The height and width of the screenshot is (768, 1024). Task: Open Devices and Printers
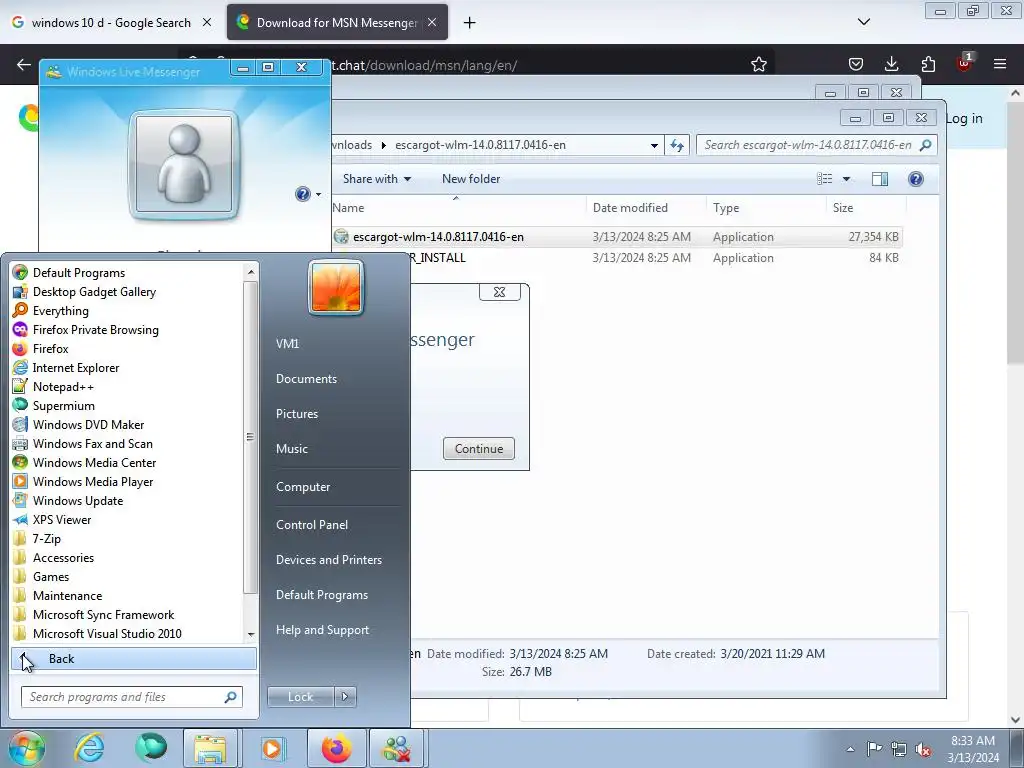pos(328,560)
